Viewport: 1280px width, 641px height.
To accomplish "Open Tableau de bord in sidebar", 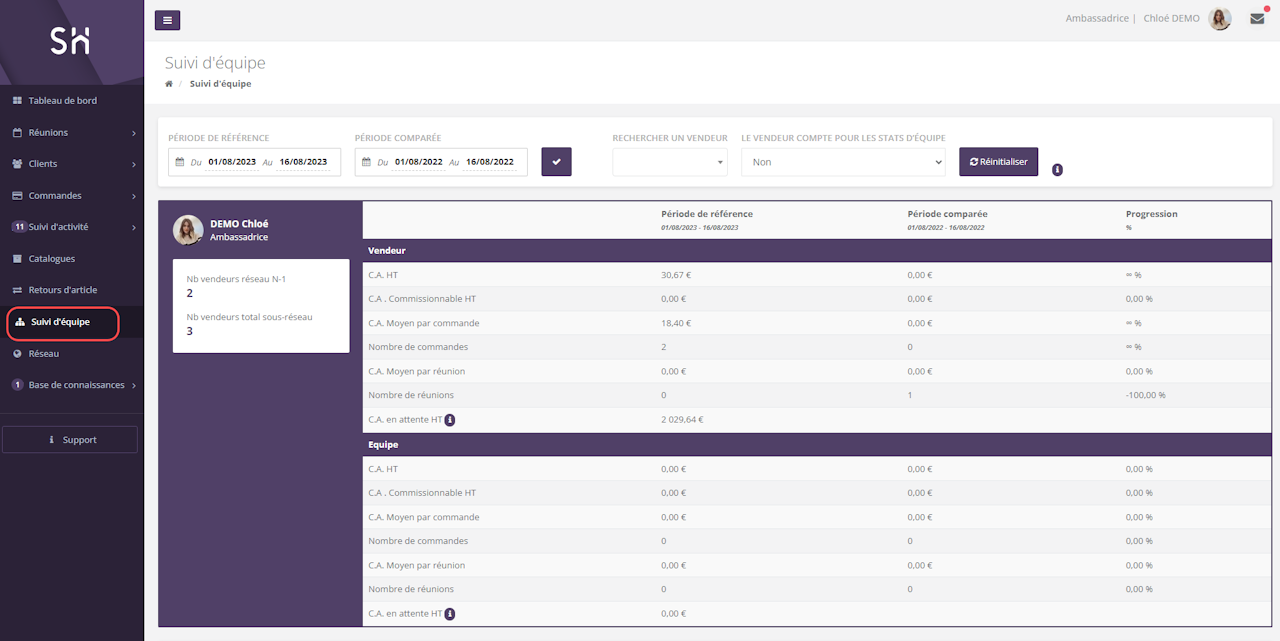I will tap(62, 101).
